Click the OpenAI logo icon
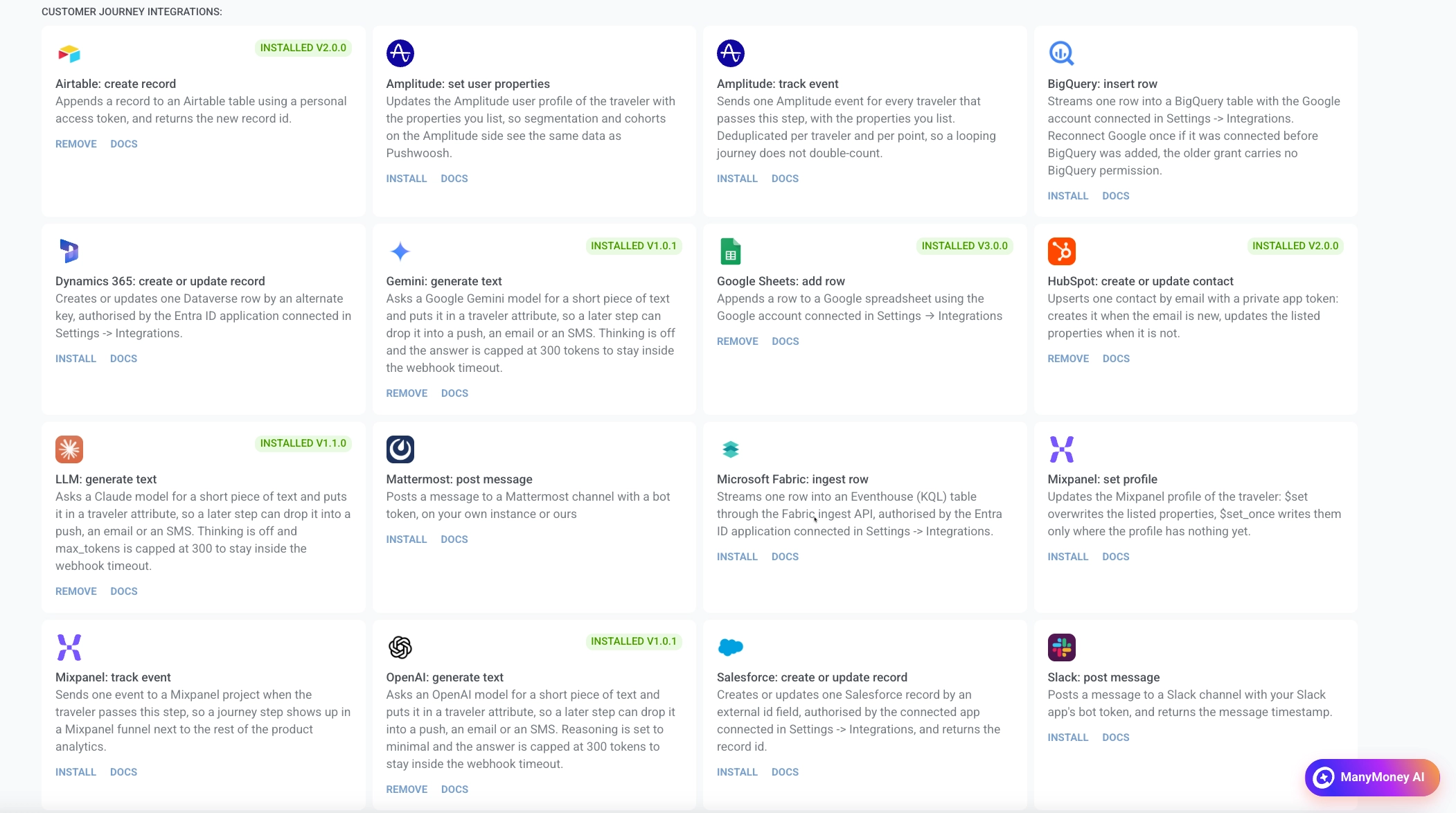 400,647
